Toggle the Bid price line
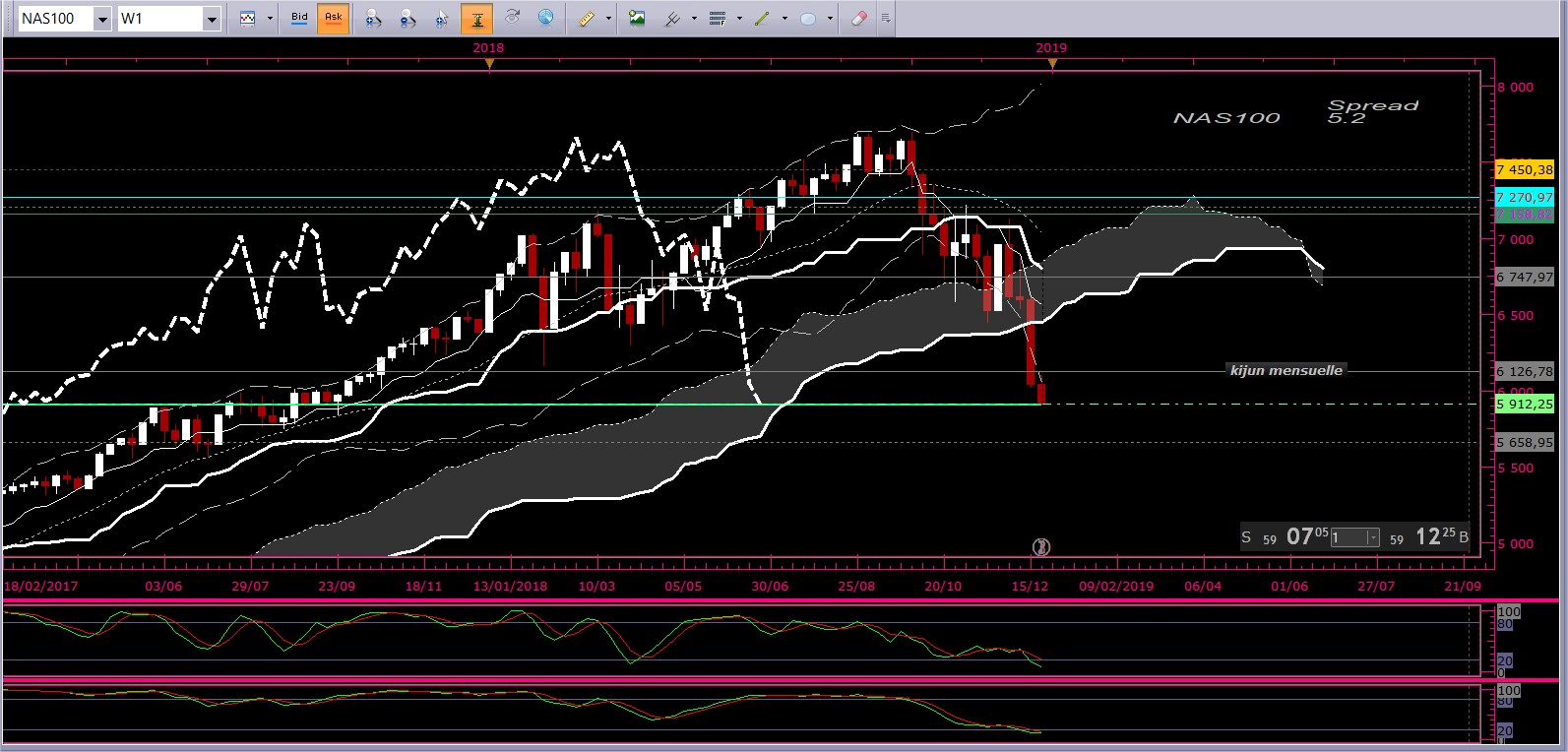Viewport: 1568px width, 752px height. point(299,18)
